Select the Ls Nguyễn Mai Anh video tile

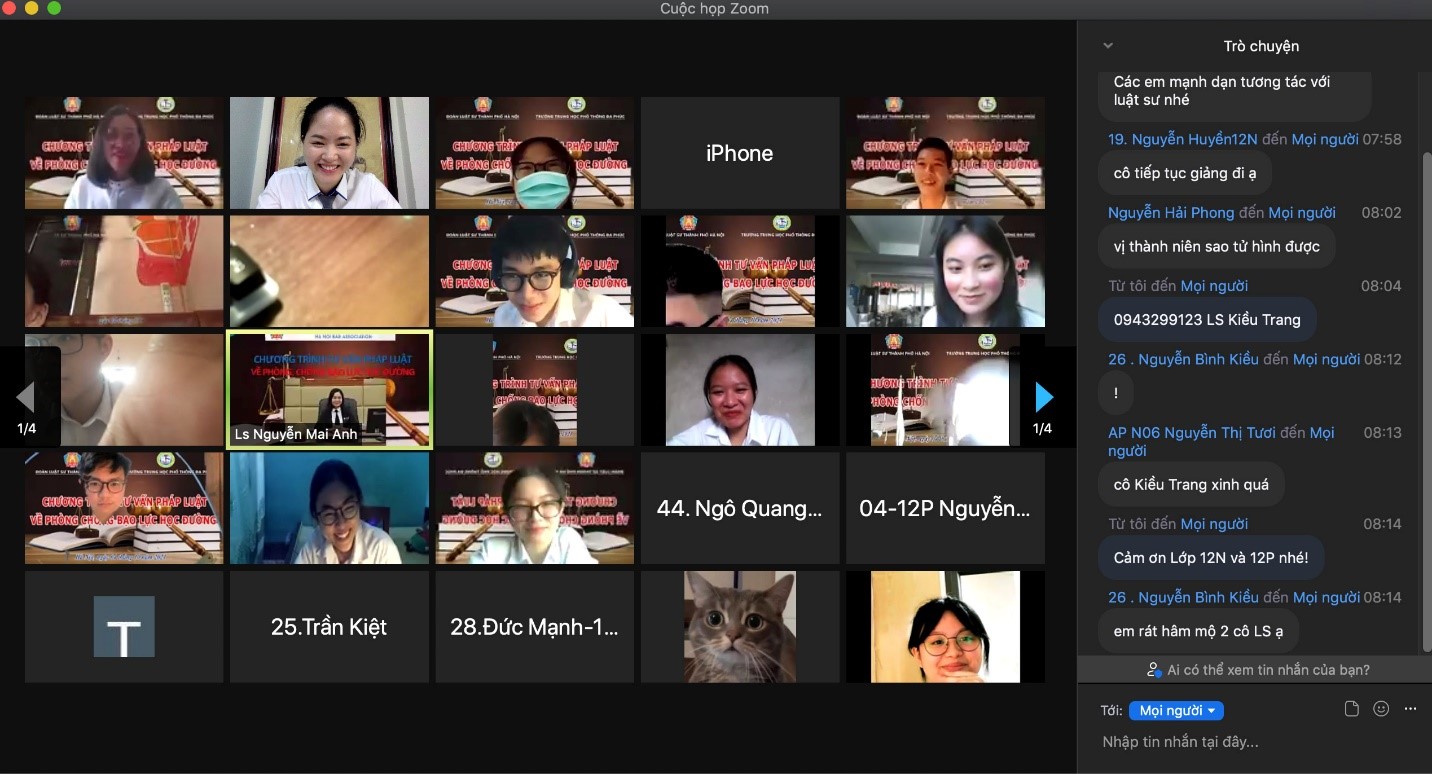coord(329,389)
